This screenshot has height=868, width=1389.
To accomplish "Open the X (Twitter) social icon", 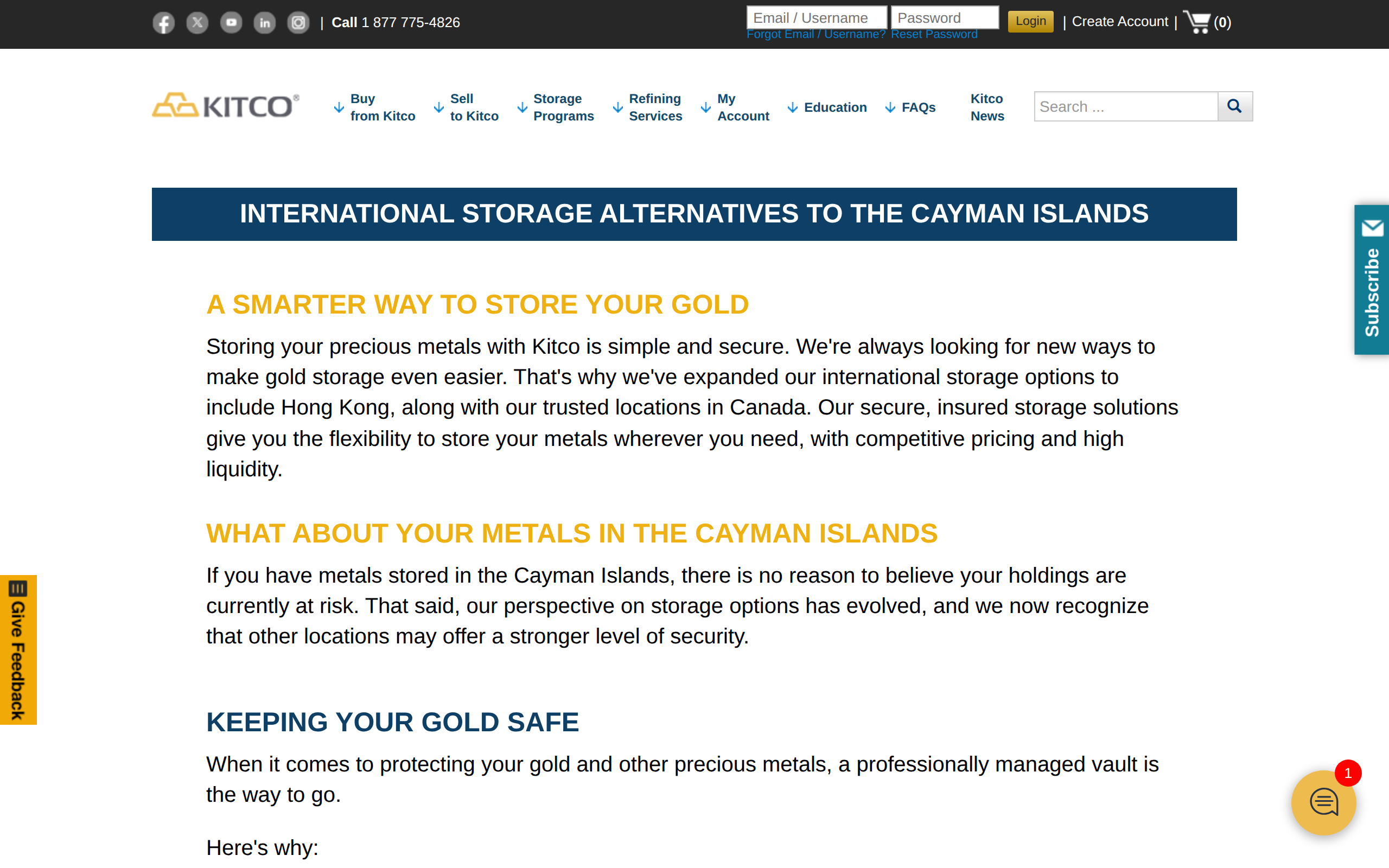I will (197, 23).
